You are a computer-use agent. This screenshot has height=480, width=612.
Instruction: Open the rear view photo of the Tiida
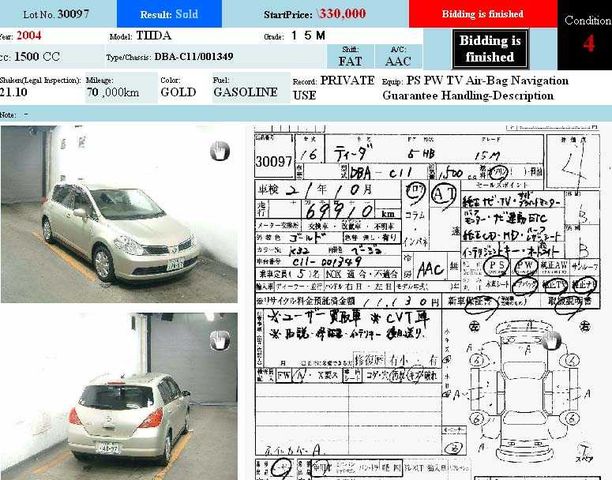pyautogui.click(x=119, y=396)
